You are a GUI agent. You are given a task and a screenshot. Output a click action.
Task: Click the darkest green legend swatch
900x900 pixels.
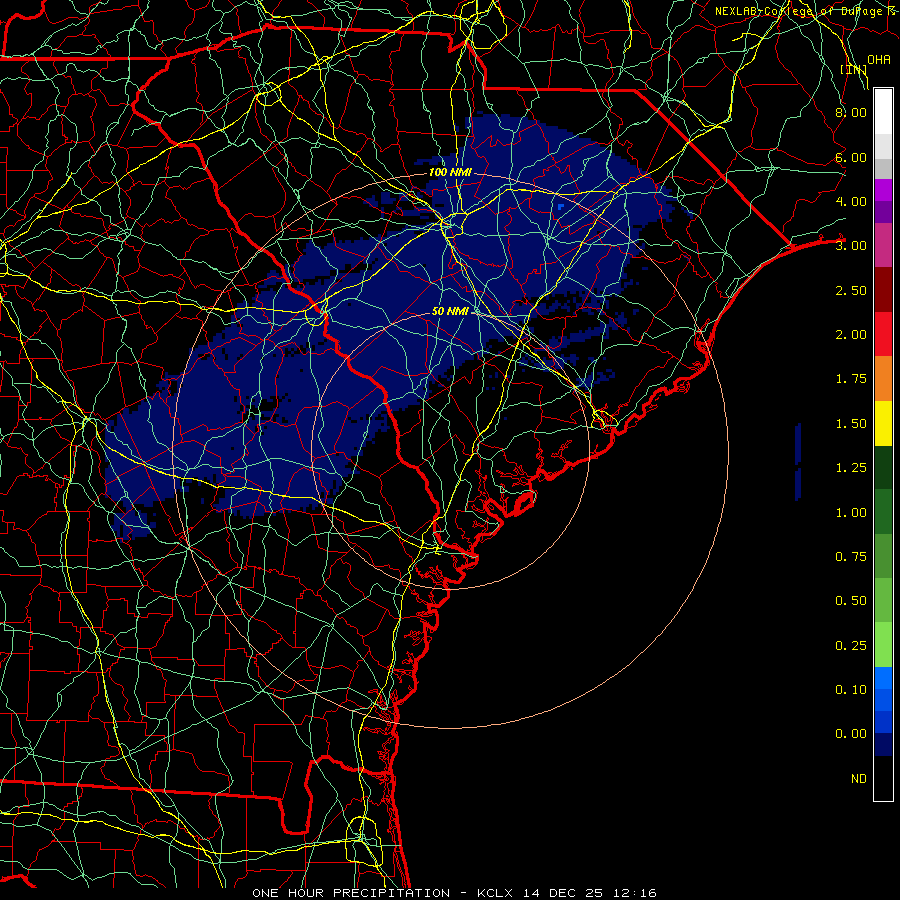[x=883, y=468]
